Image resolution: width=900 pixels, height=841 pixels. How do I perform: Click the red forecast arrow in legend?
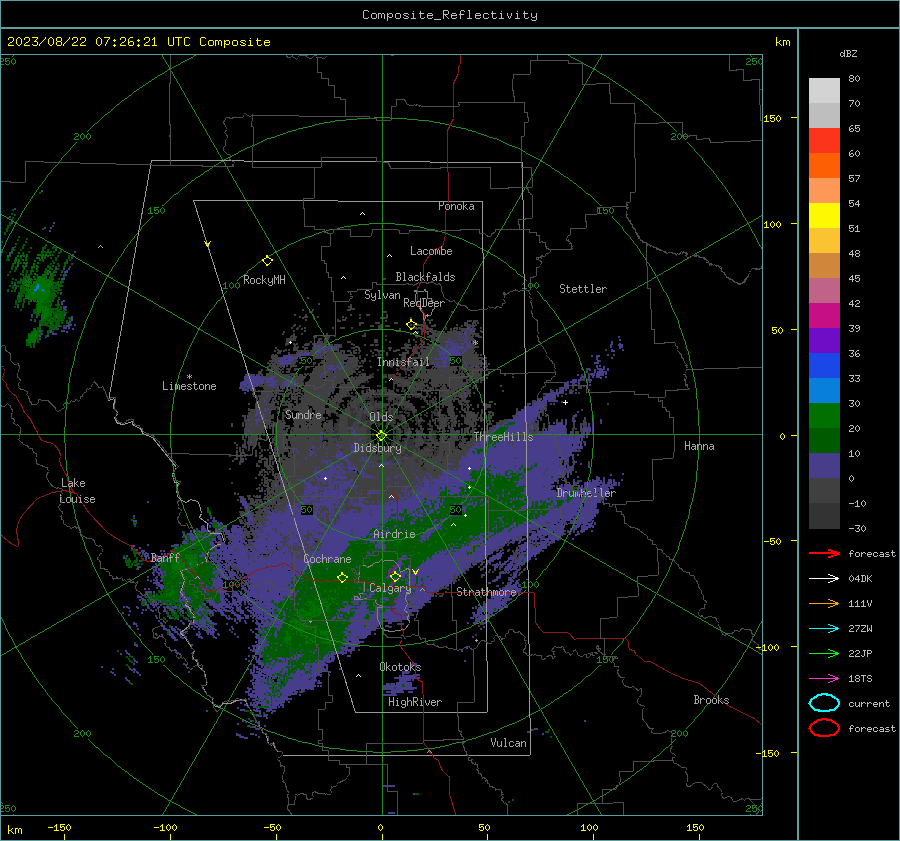[x=824, y=553]
